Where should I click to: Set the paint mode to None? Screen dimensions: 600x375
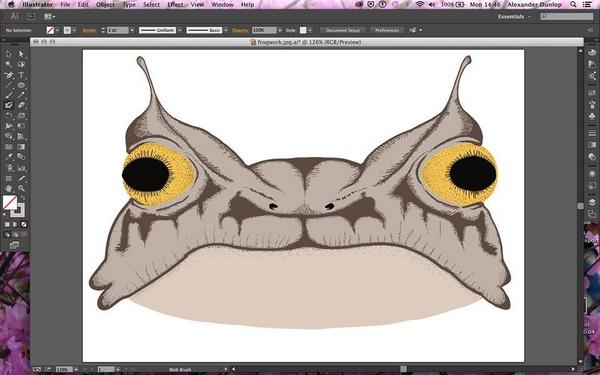24,225
